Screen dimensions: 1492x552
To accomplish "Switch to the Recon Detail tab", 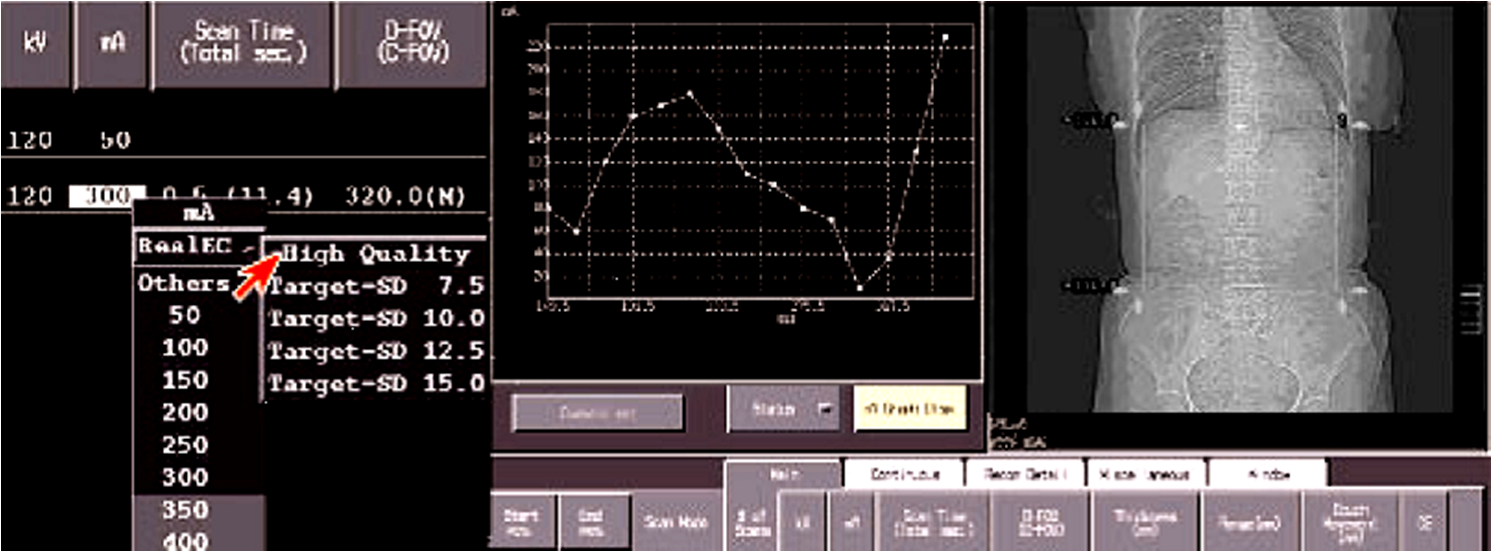I will pos(1026,474).
